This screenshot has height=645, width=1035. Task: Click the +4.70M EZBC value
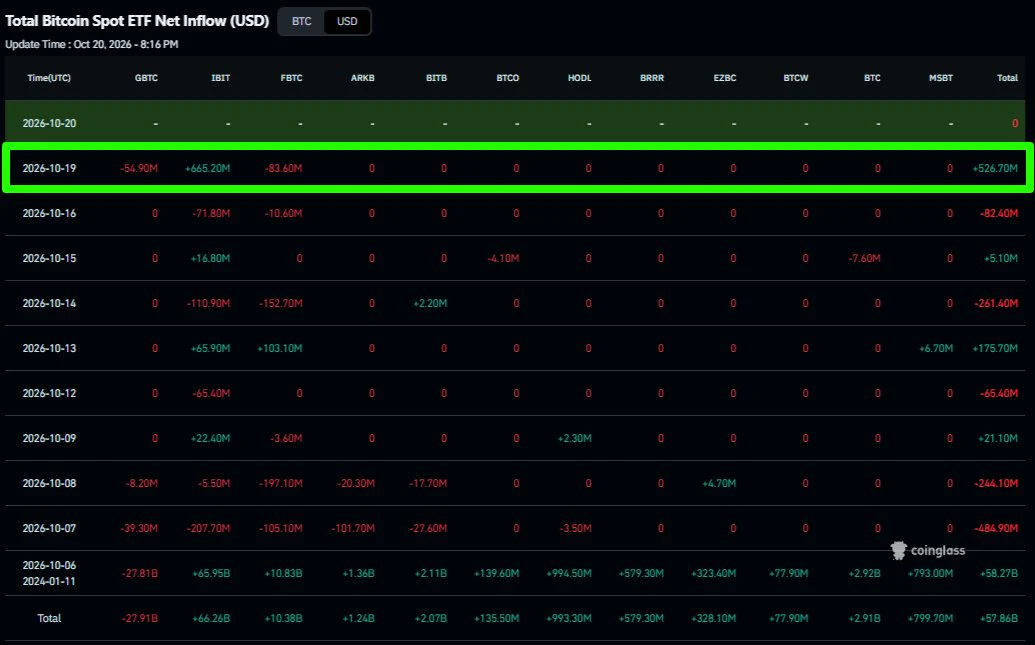point(719,483)
